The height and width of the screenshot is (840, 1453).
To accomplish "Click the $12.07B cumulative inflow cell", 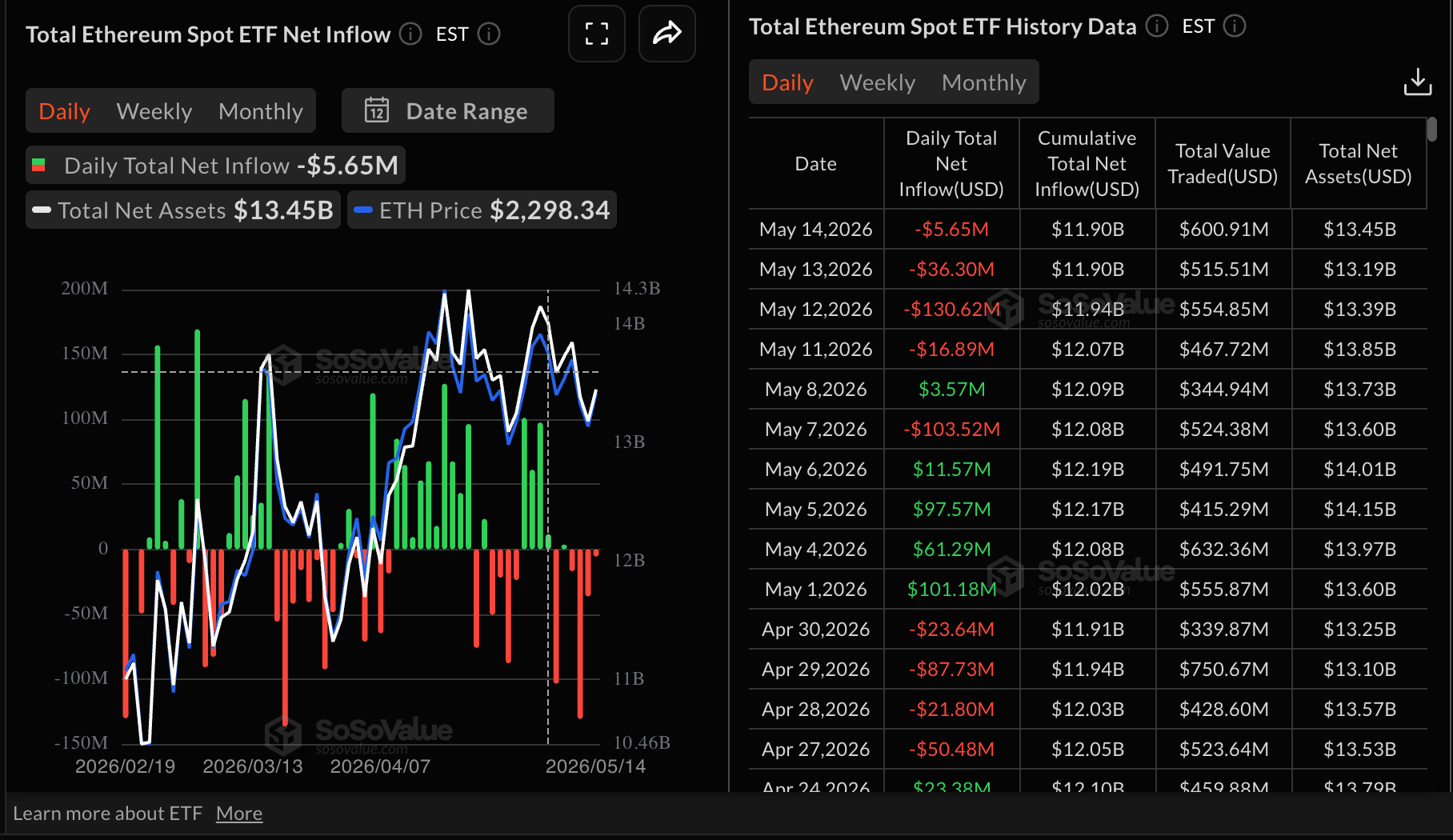I will tap(1087, 350).
